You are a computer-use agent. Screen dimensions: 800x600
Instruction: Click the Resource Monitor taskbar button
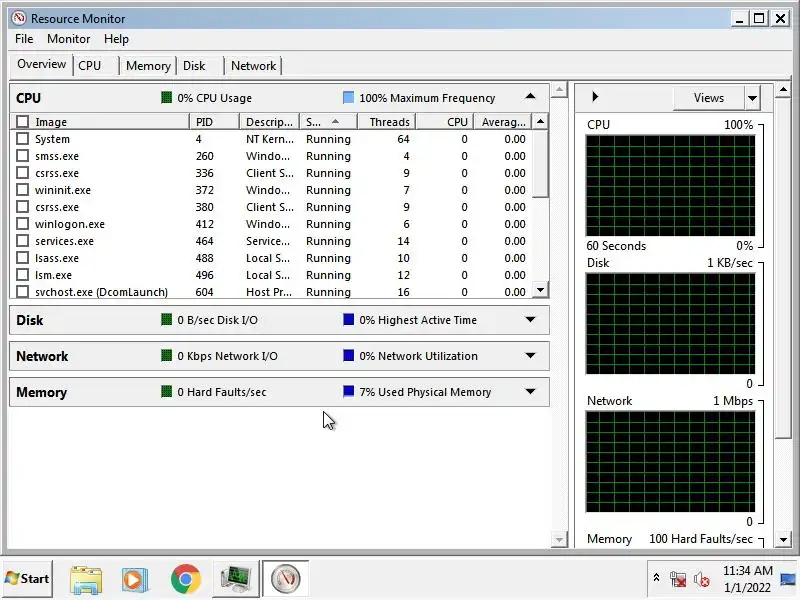click(x=285, y=579)
